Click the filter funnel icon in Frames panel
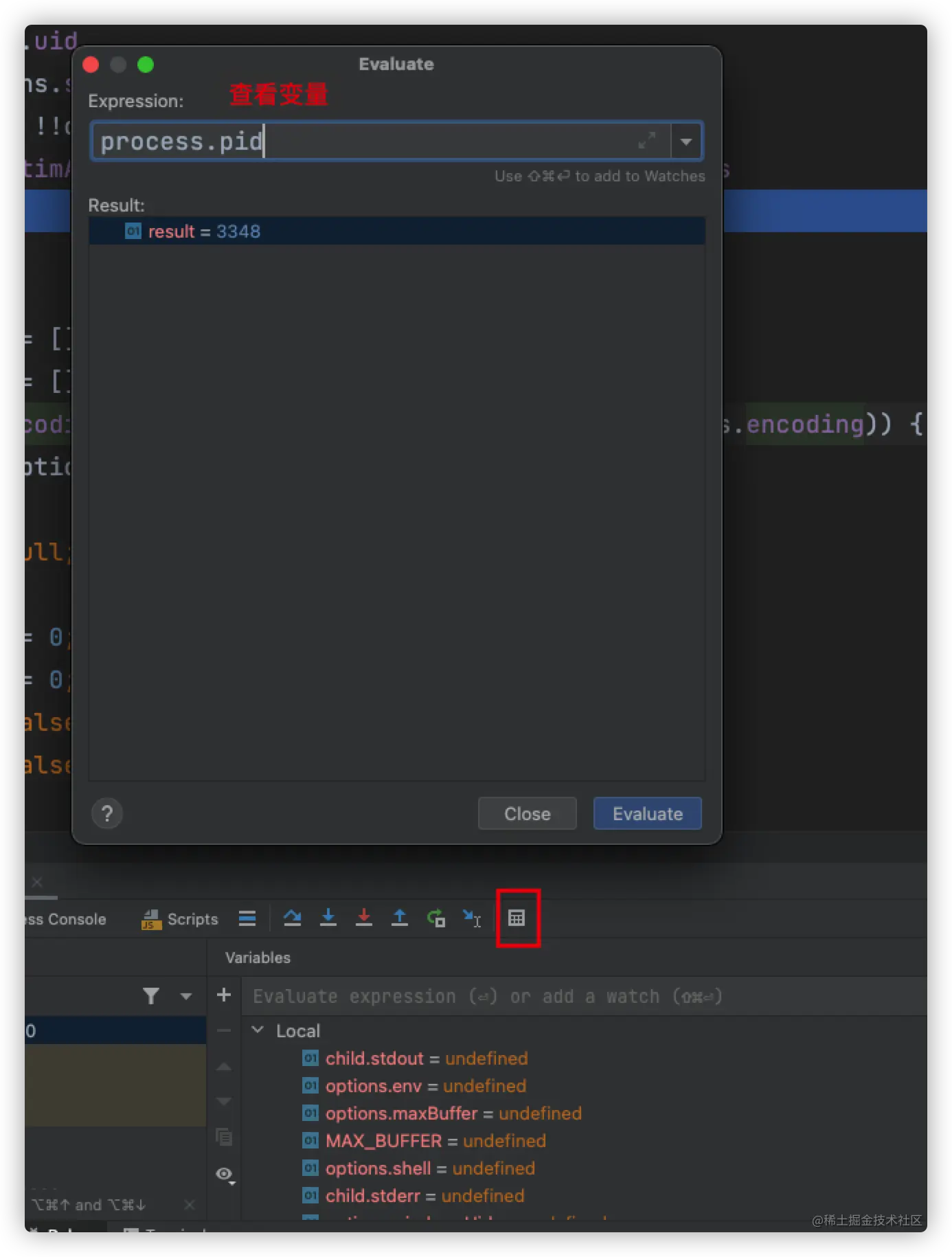Screen dimensions: 952x1257 click(151, 995)
